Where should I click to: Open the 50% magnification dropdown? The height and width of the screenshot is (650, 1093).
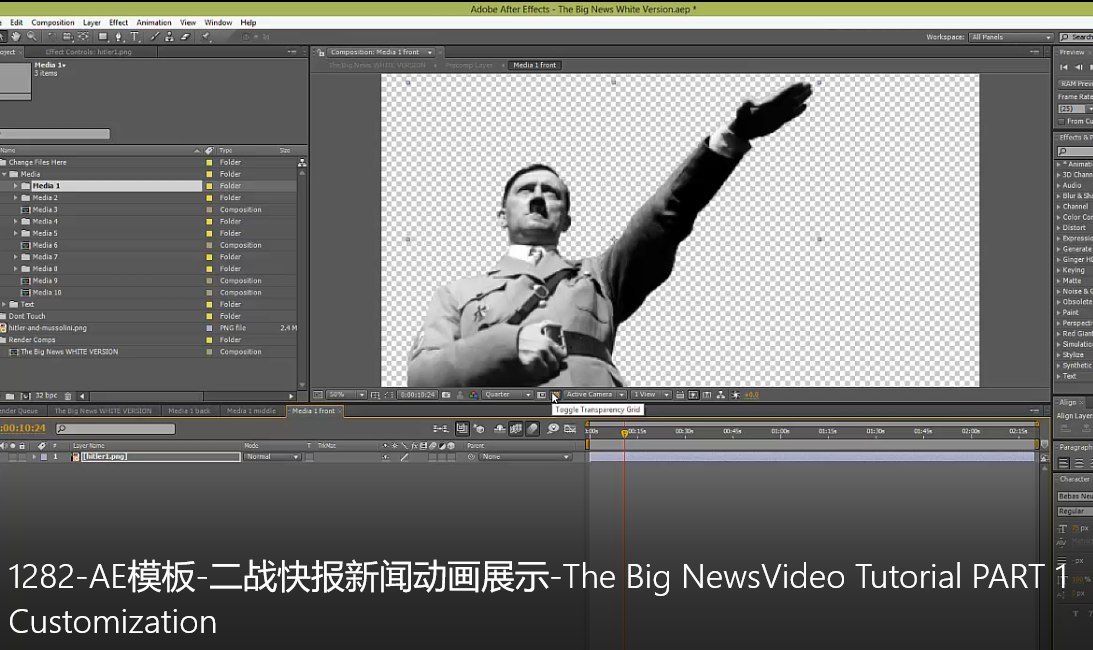(x=346, y=395)
